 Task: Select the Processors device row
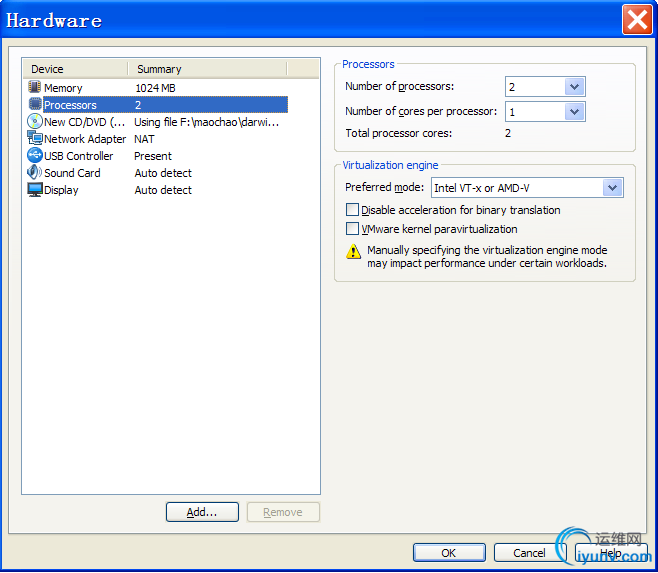pos(158,105)
